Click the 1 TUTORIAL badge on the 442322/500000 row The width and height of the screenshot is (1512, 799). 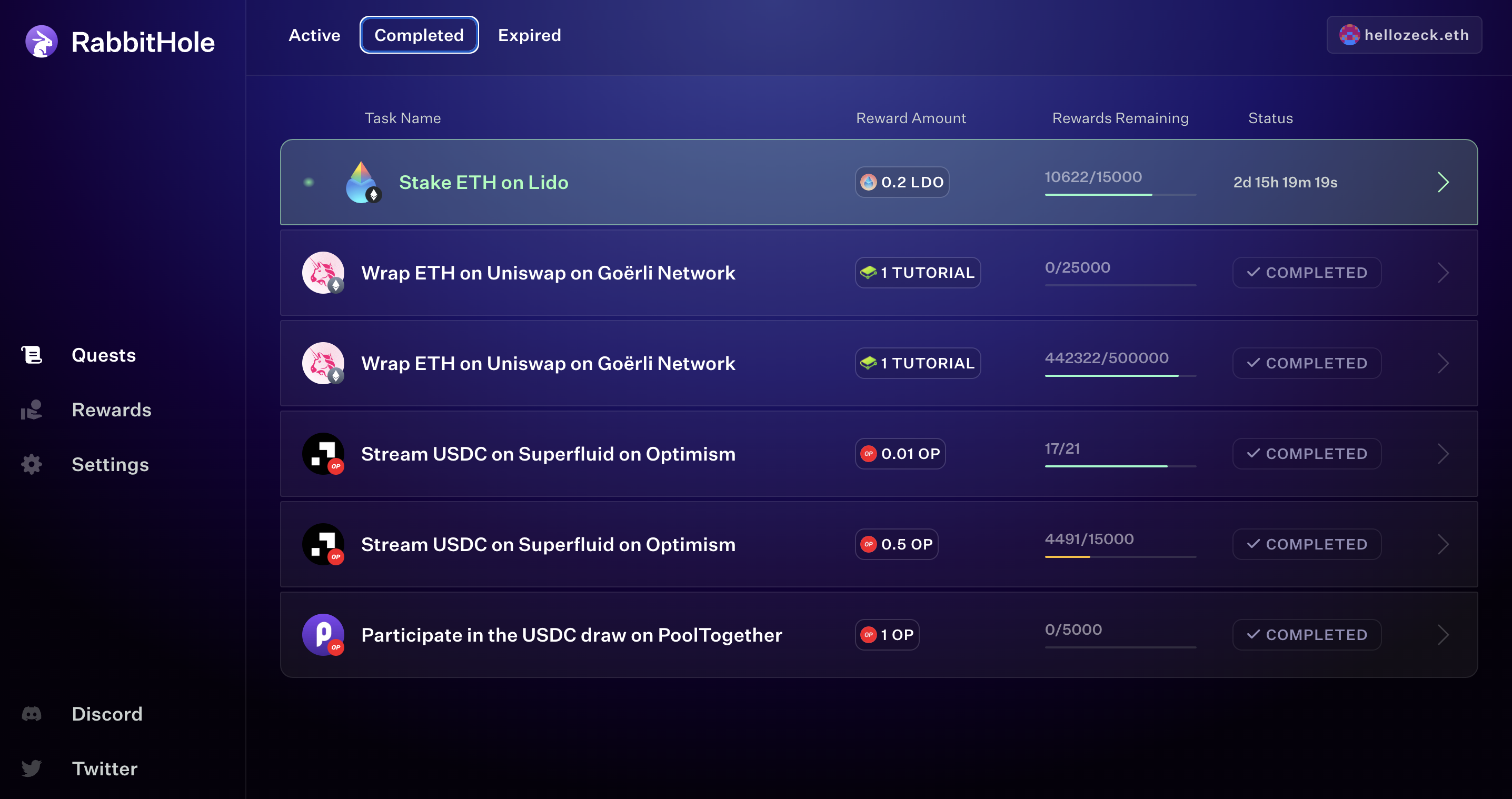tap(918, 363)
